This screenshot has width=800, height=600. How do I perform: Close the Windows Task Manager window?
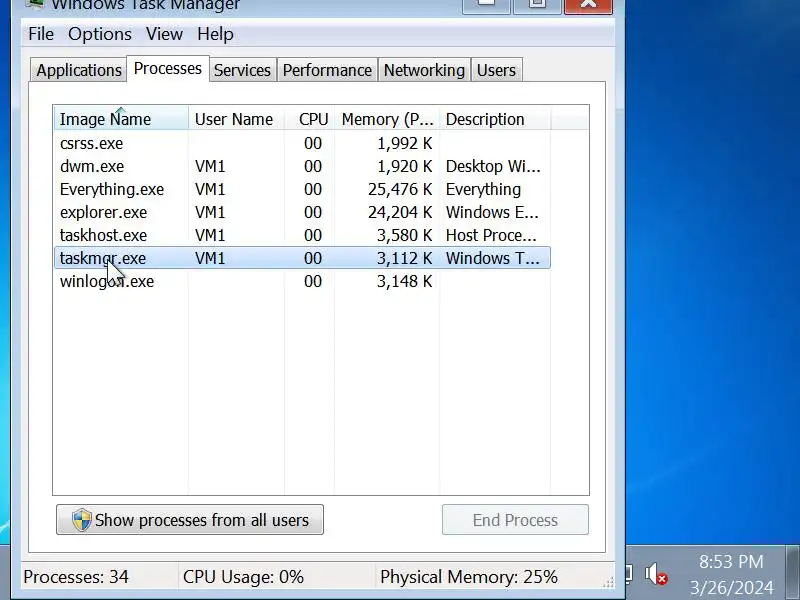[588, 5]
